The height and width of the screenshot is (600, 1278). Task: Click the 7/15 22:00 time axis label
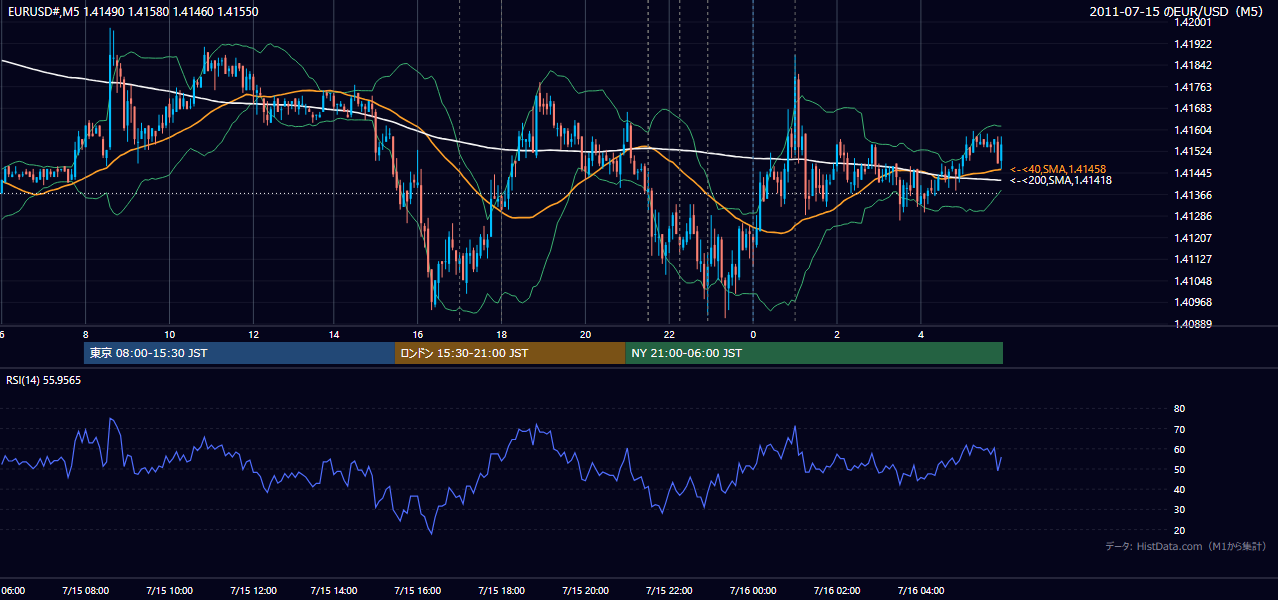tap(669, 590)
